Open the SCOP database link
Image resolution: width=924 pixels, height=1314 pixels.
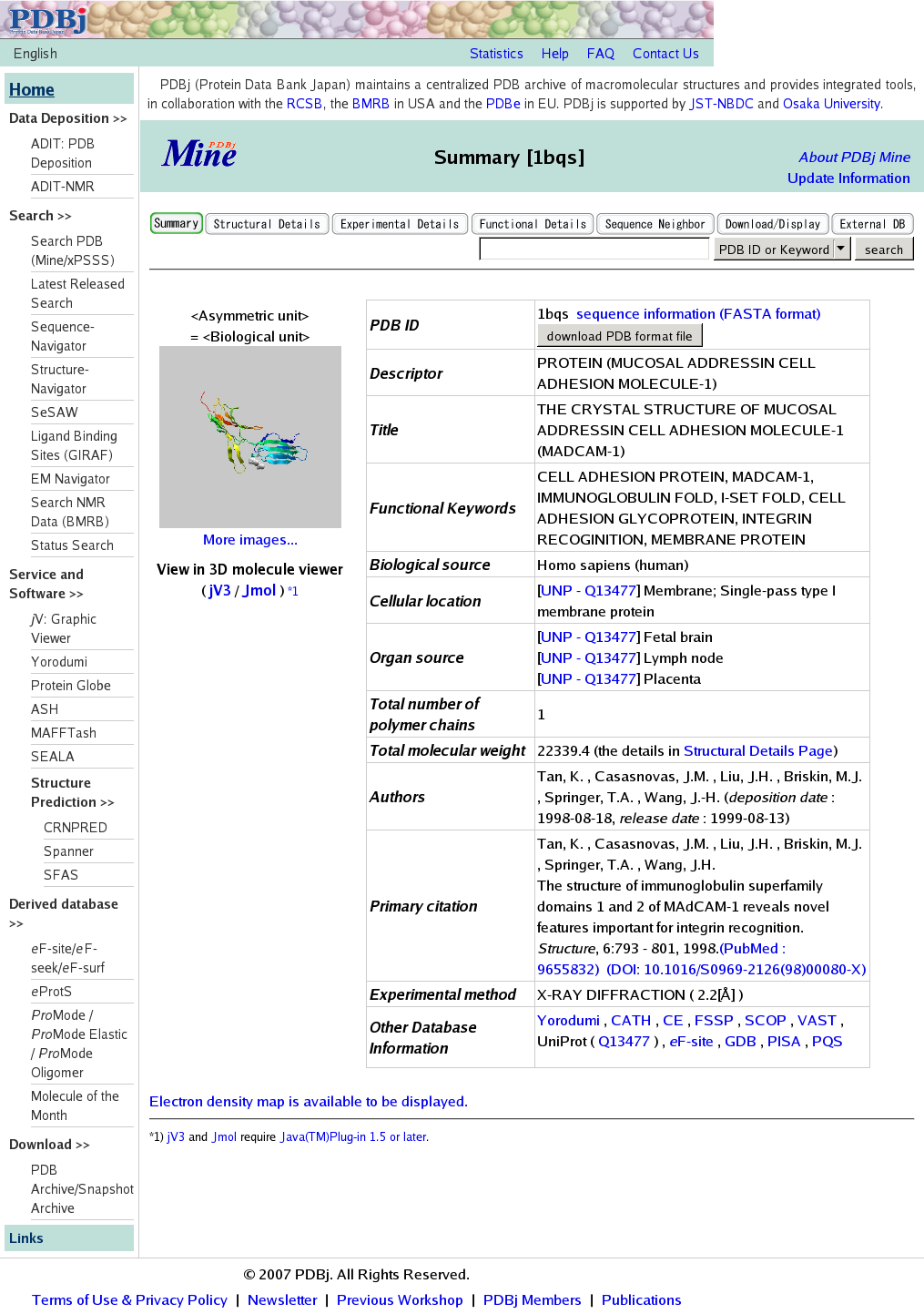pyautogui.click(x=766, y=1020)
